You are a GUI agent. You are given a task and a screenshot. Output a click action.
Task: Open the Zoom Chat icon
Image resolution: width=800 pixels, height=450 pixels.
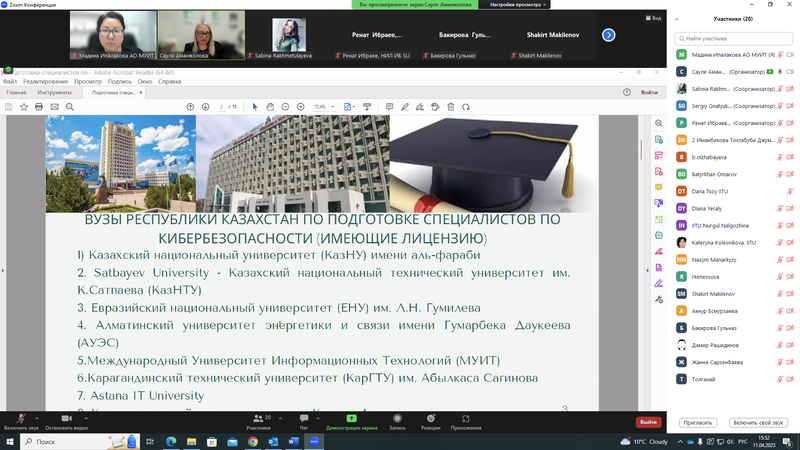click(304, 418)
